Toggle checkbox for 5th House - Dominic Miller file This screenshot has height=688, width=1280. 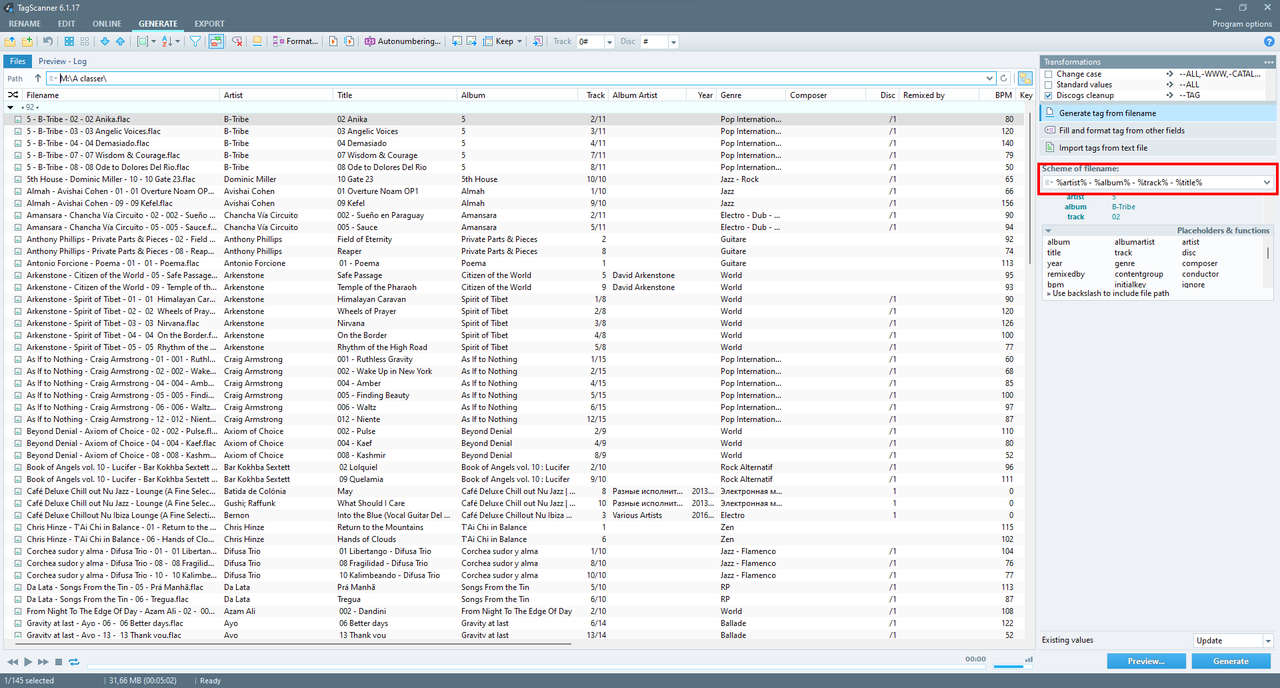(x=18, y=179)
